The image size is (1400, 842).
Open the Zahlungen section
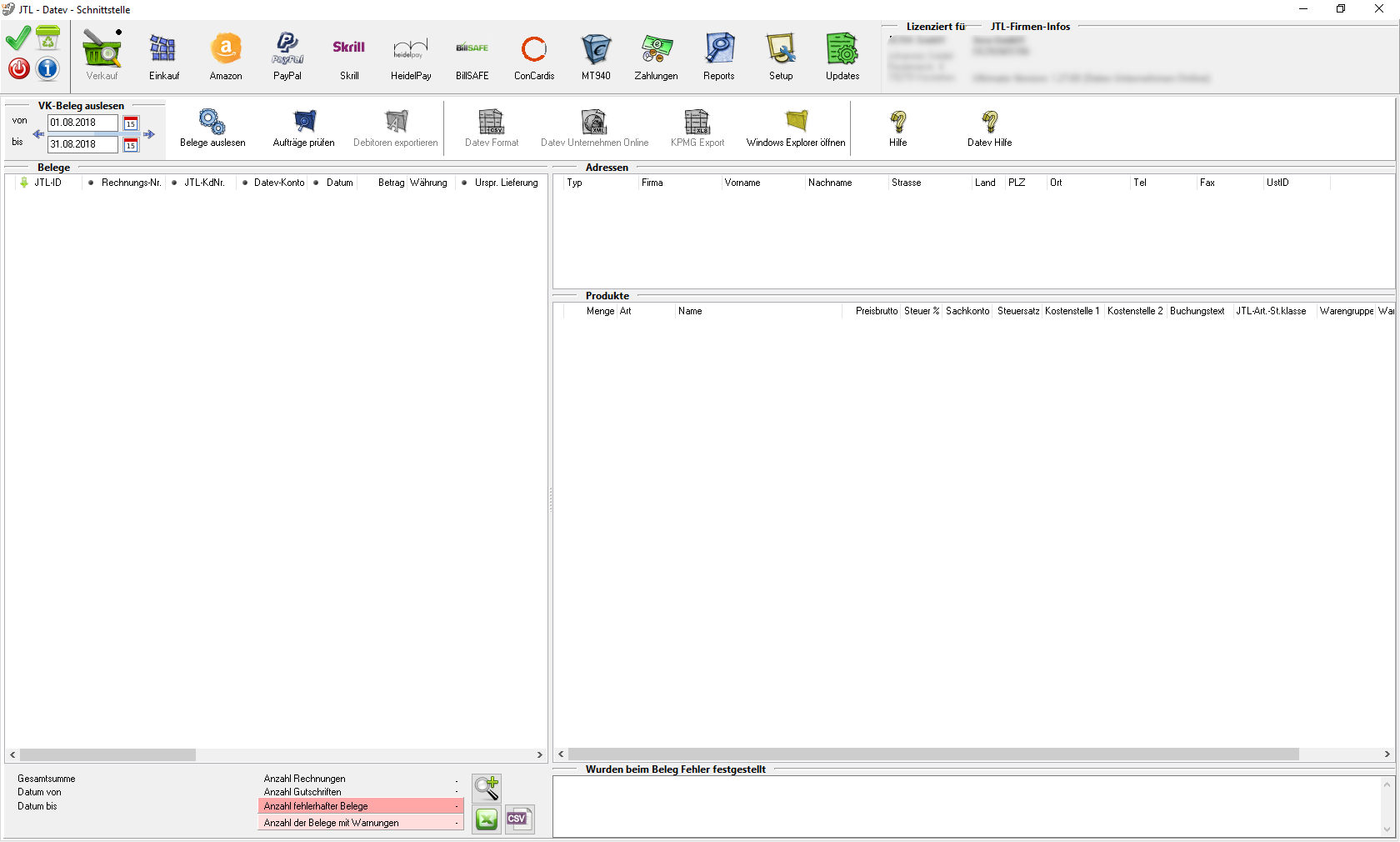(x=656, y=57)
